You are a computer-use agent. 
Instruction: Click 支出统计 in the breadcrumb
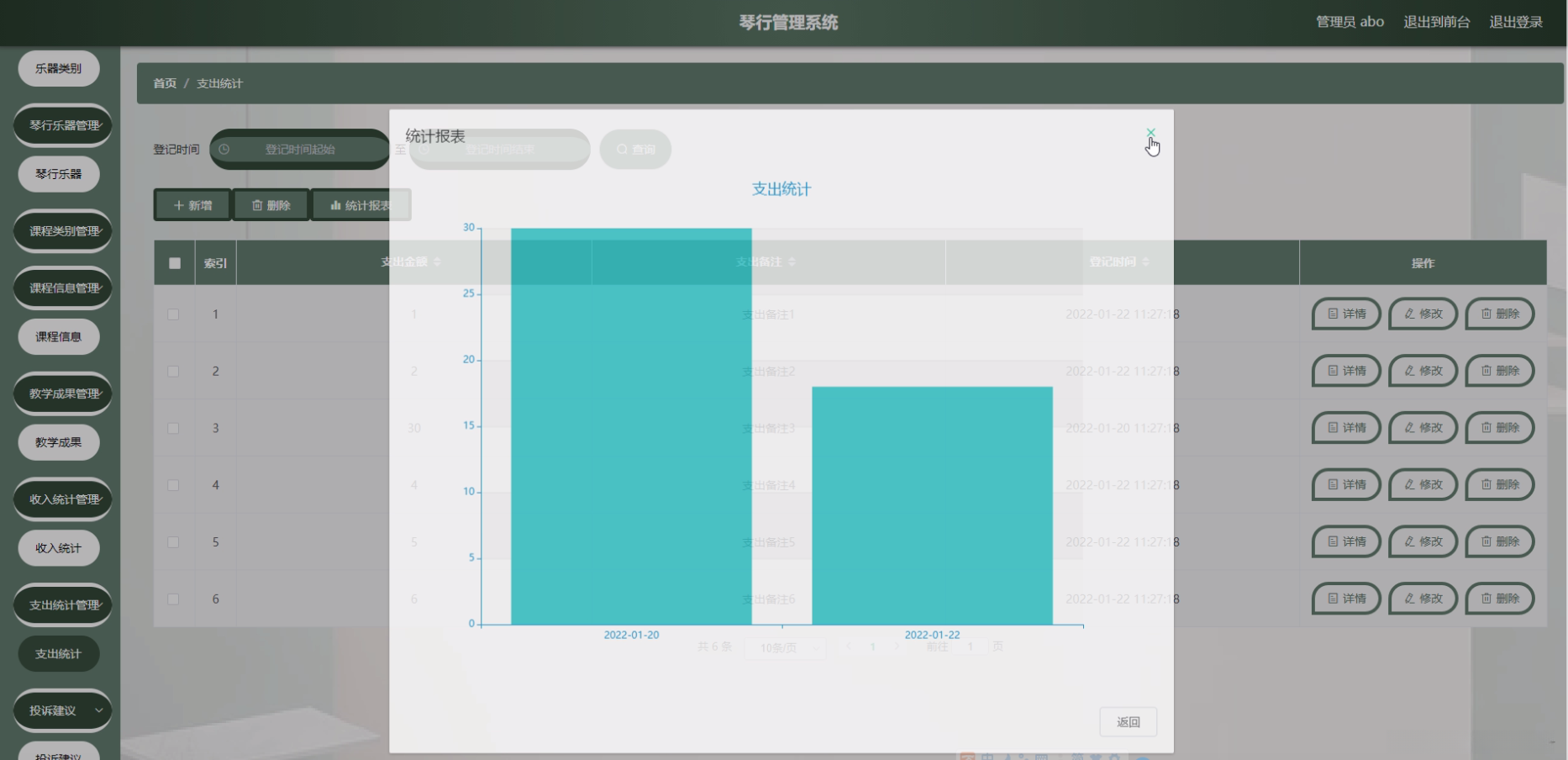click(x=219, y=83)
